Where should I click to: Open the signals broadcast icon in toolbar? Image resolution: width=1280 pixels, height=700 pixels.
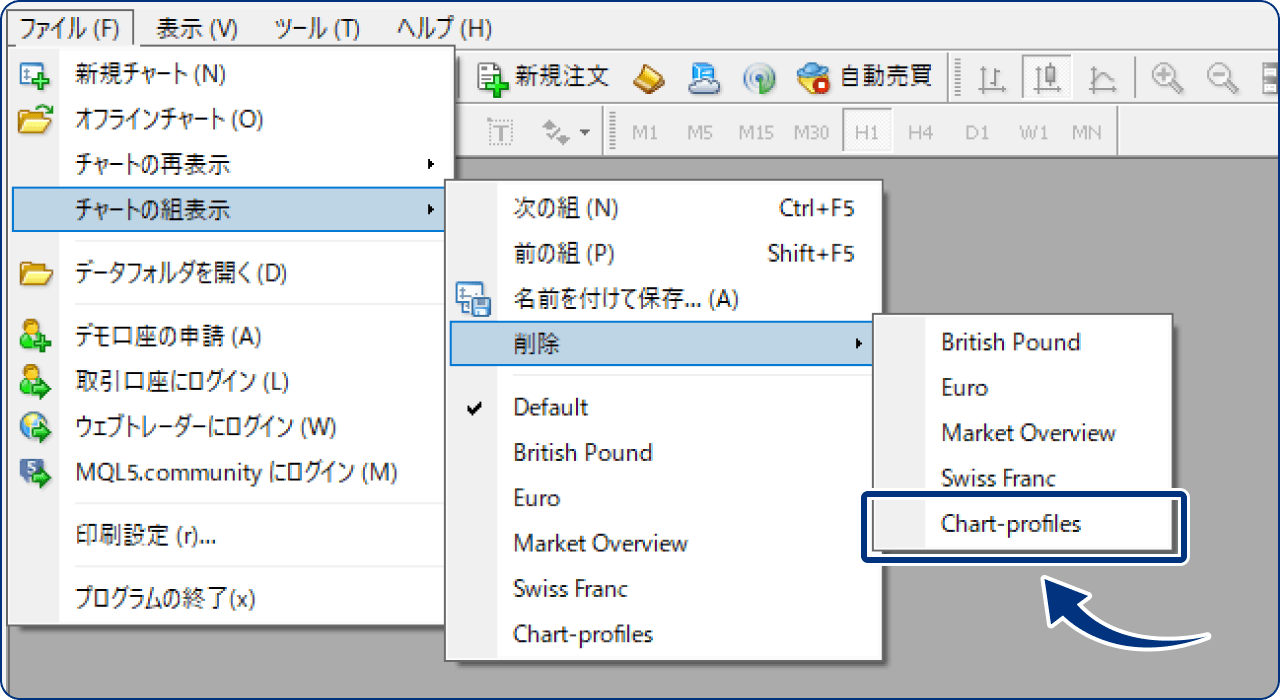point(759,78)
